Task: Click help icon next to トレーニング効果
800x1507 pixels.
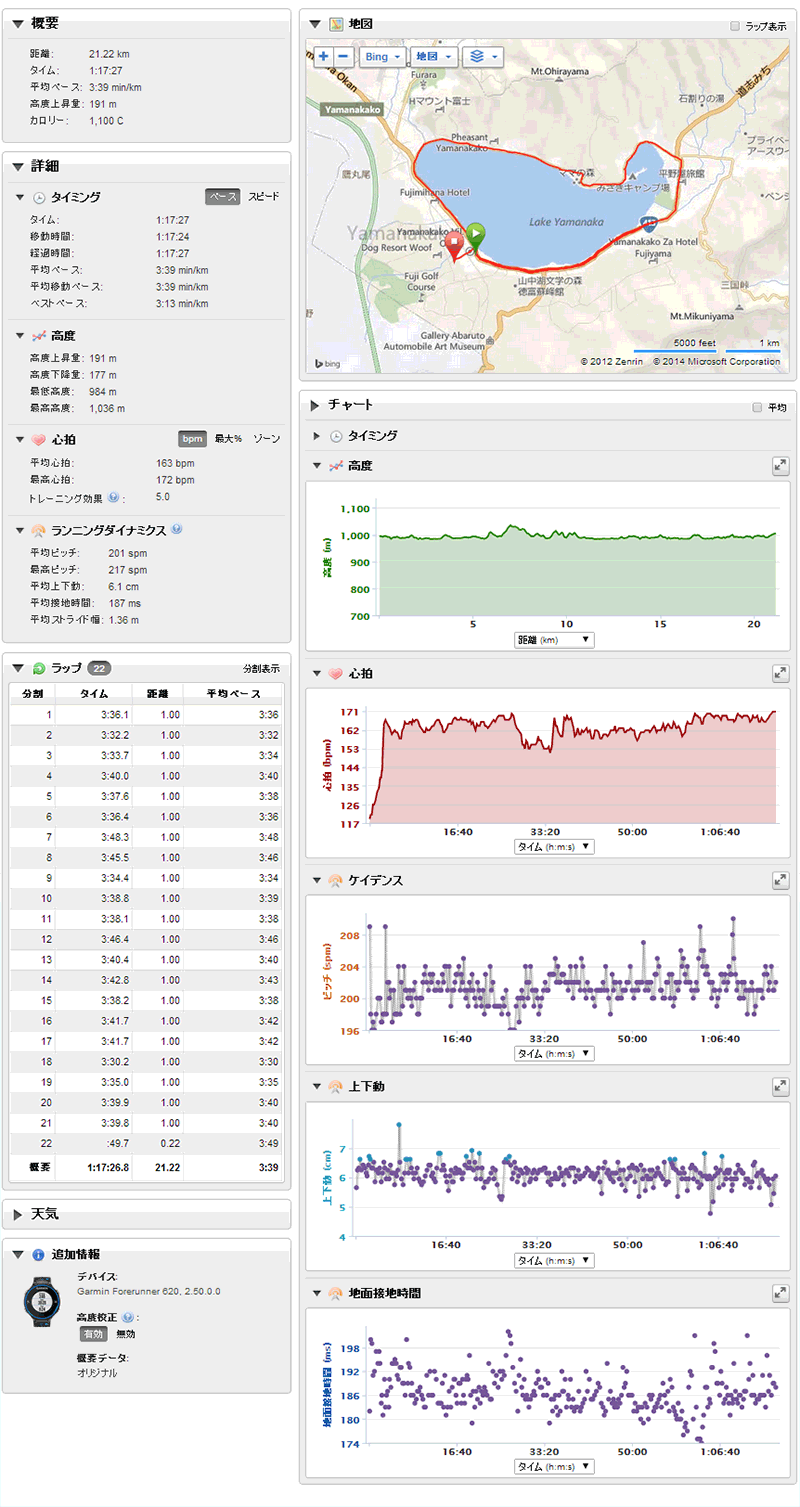Action: [x=113, y=497]
